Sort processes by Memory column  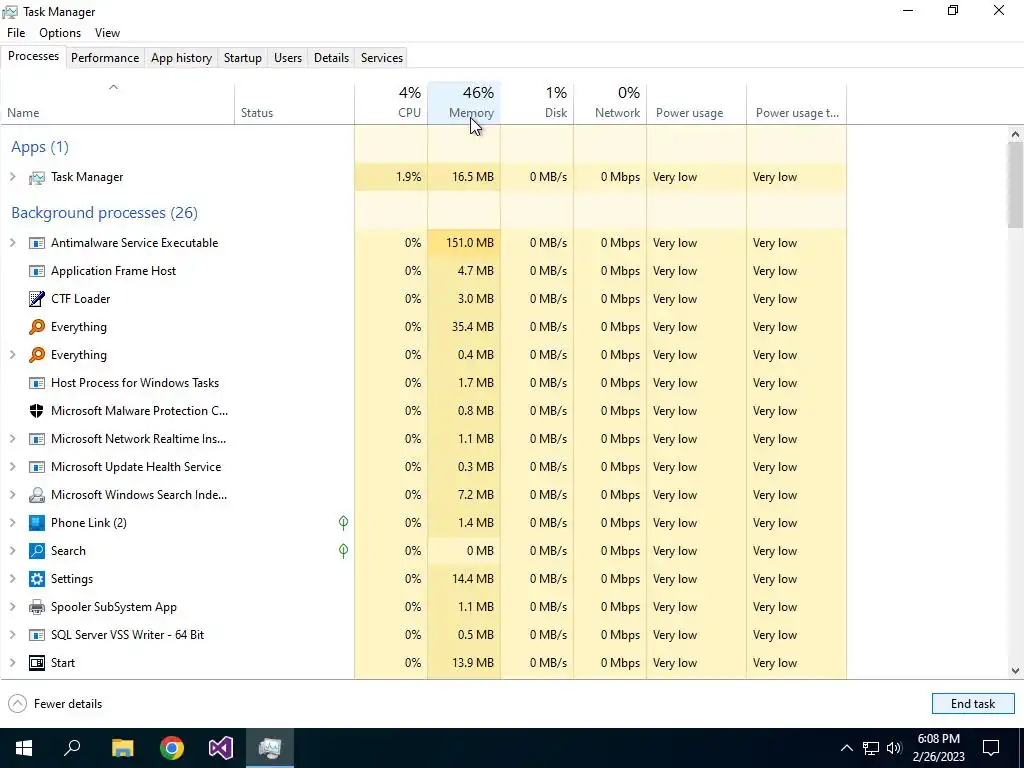464,103
